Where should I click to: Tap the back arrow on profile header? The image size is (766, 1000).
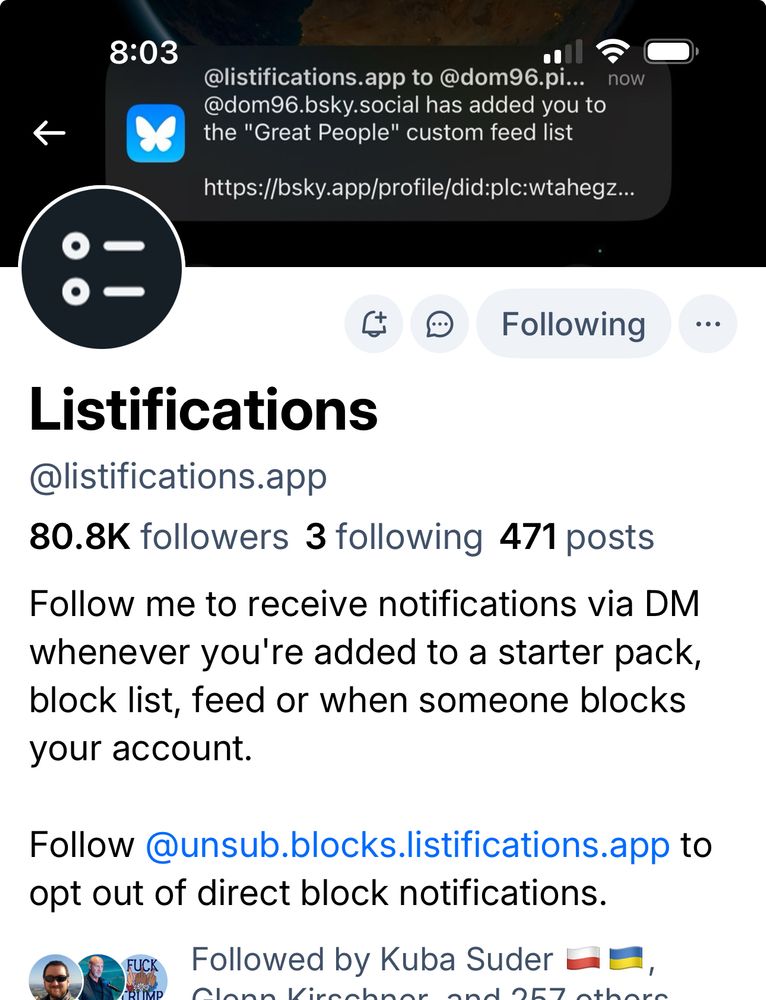pyautogui.click(x=49, y=133)
